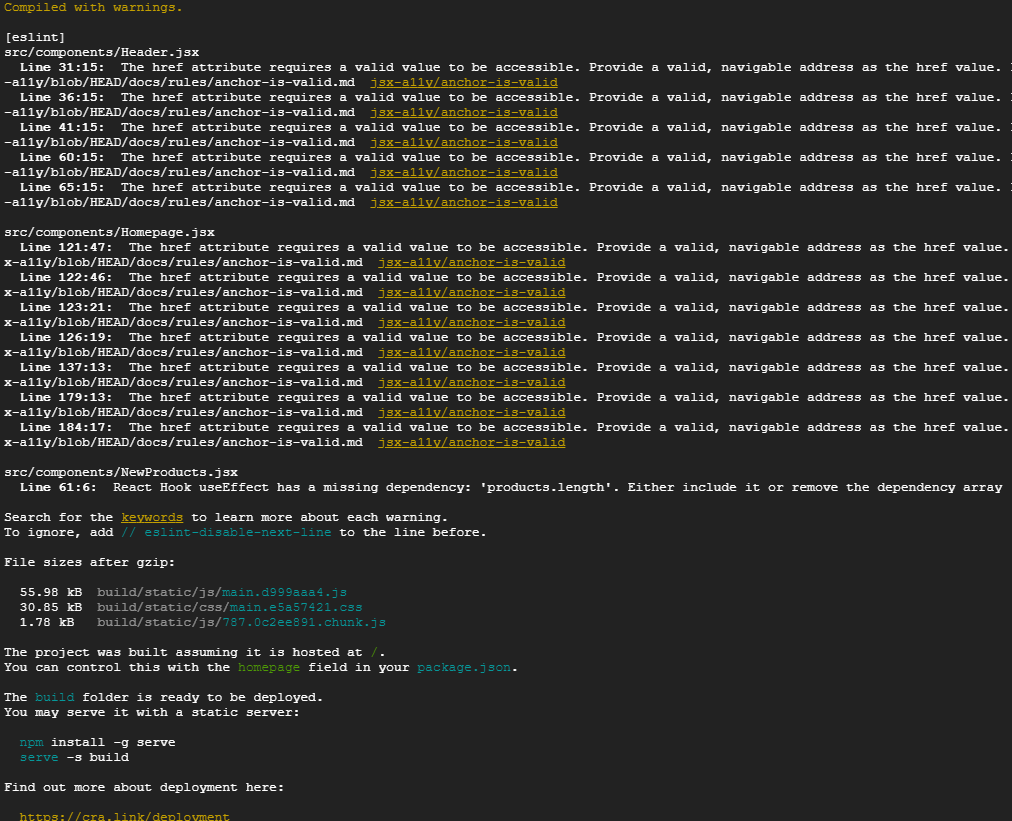
Task: Click 'serve -s build' command
Action: [x=74, y=758]
